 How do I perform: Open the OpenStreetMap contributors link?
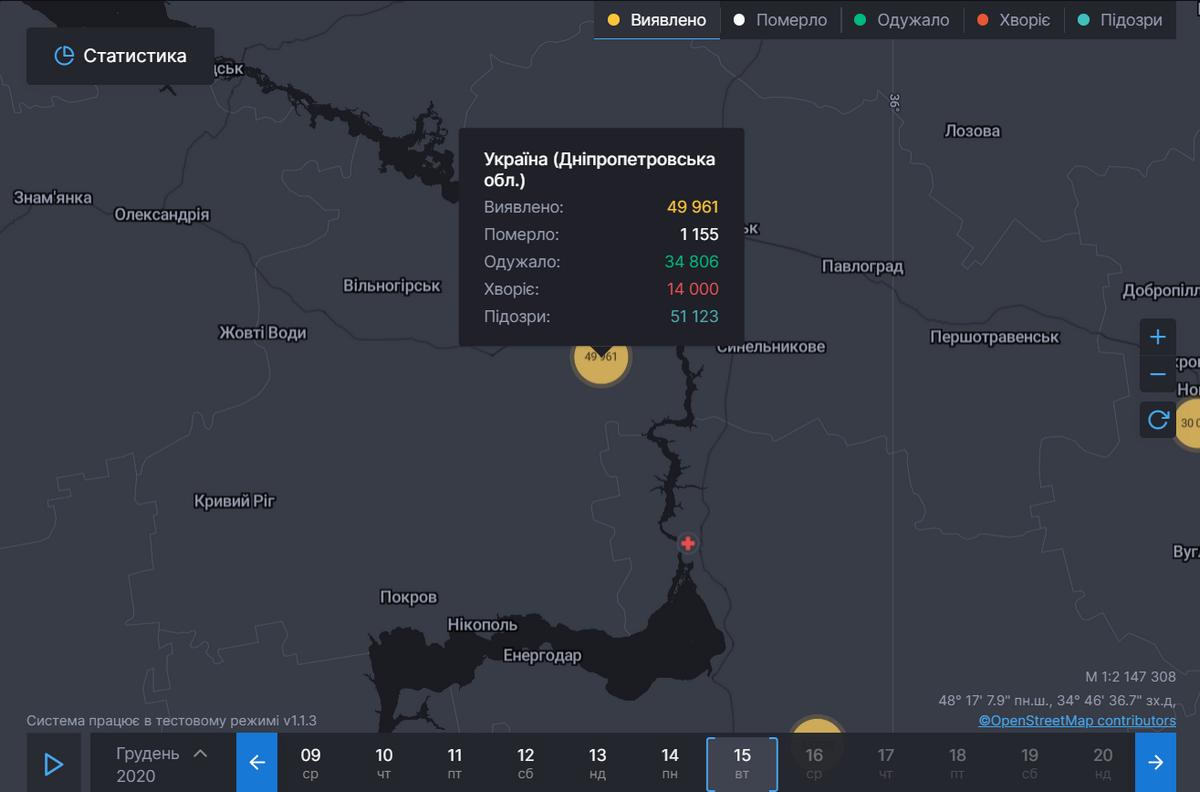(x=1077, y=720)
